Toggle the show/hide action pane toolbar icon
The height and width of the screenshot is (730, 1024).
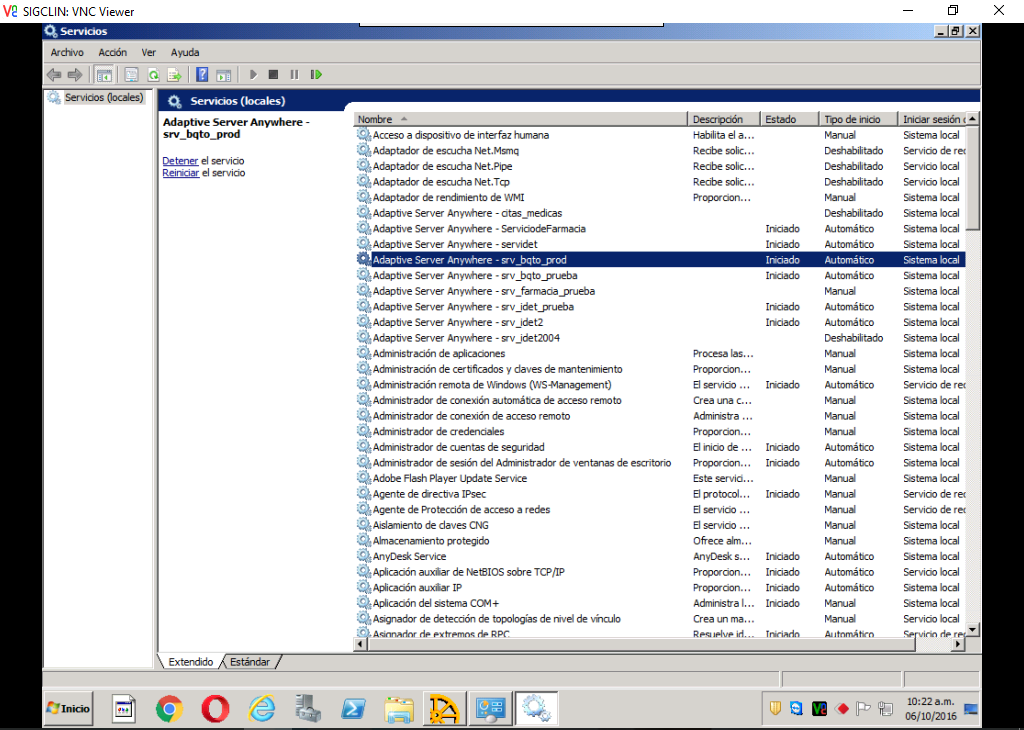224,75
